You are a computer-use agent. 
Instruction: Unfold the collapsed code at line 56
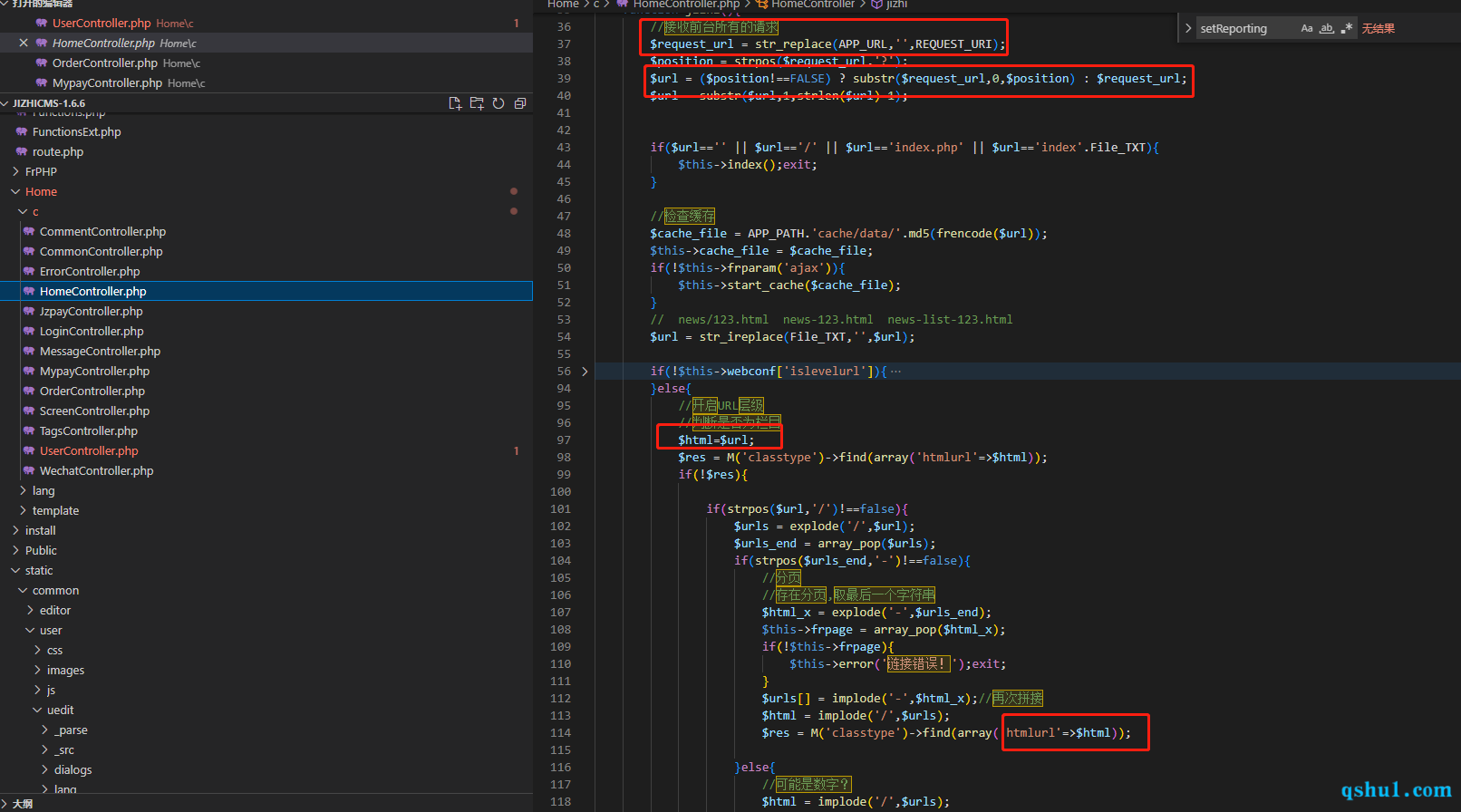point(585,372)
